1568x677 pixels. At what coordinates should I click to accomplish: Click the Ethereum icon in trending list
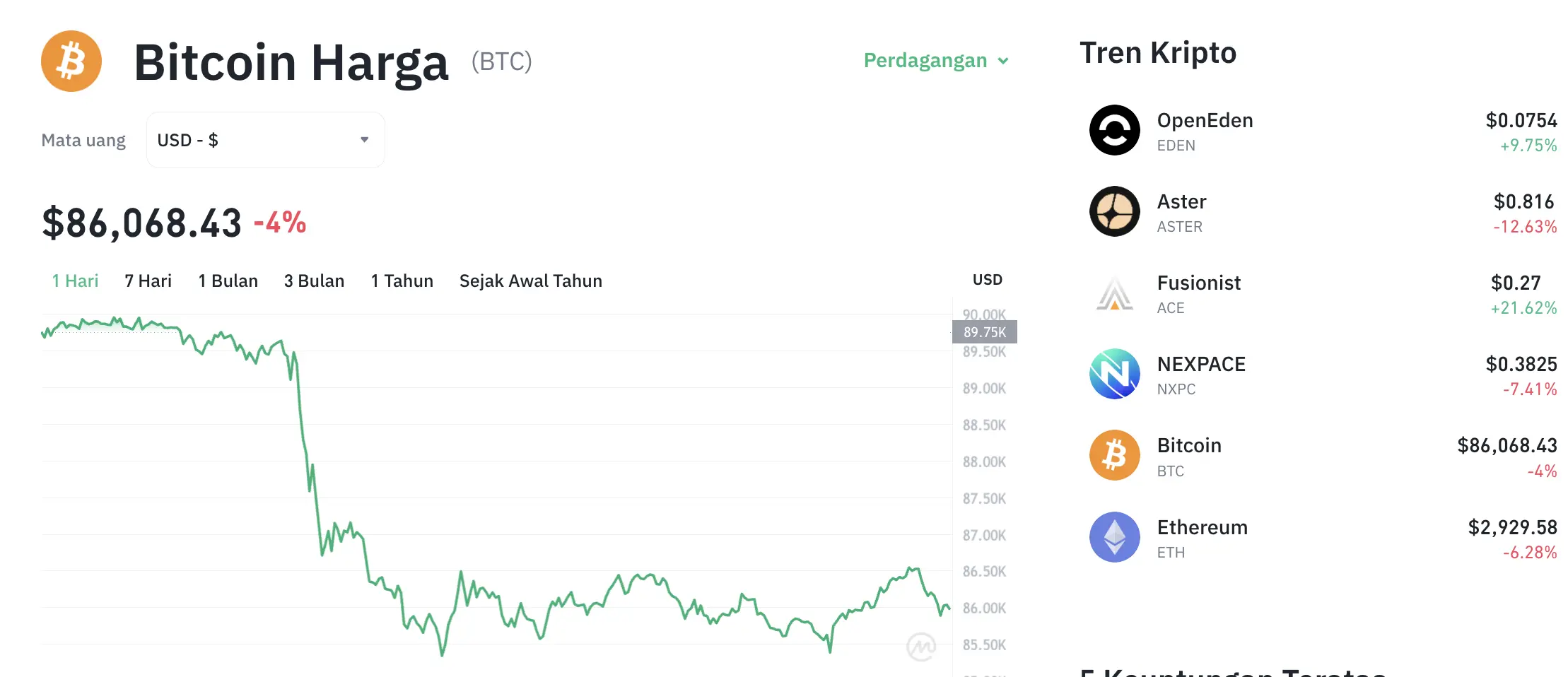[1113, 536]
